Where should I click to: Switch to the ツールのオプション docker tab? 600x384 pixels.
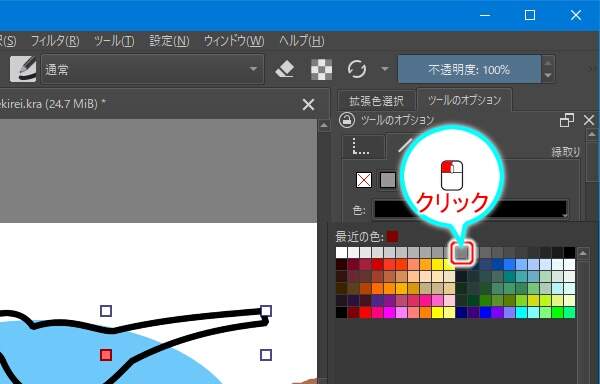464,100
